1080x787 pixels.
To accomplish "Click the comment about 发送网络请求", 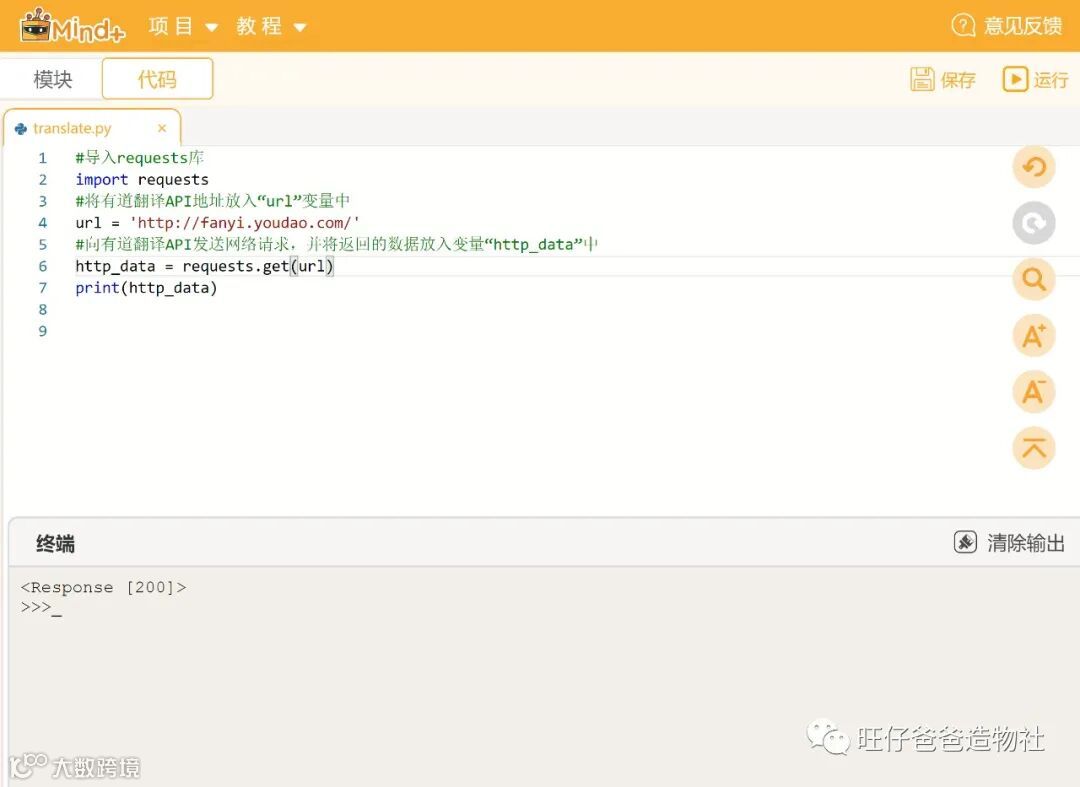I will 337,244.
